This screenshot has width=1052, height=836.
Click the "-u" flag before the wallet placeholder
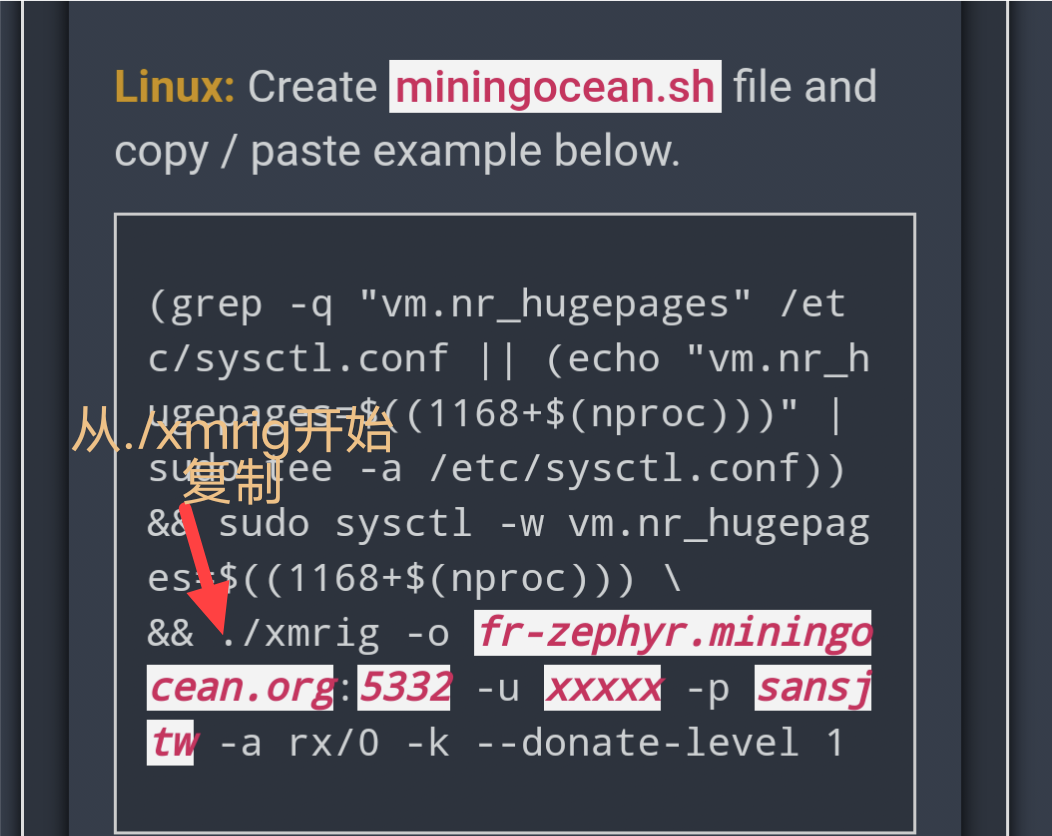pos(497,688)
